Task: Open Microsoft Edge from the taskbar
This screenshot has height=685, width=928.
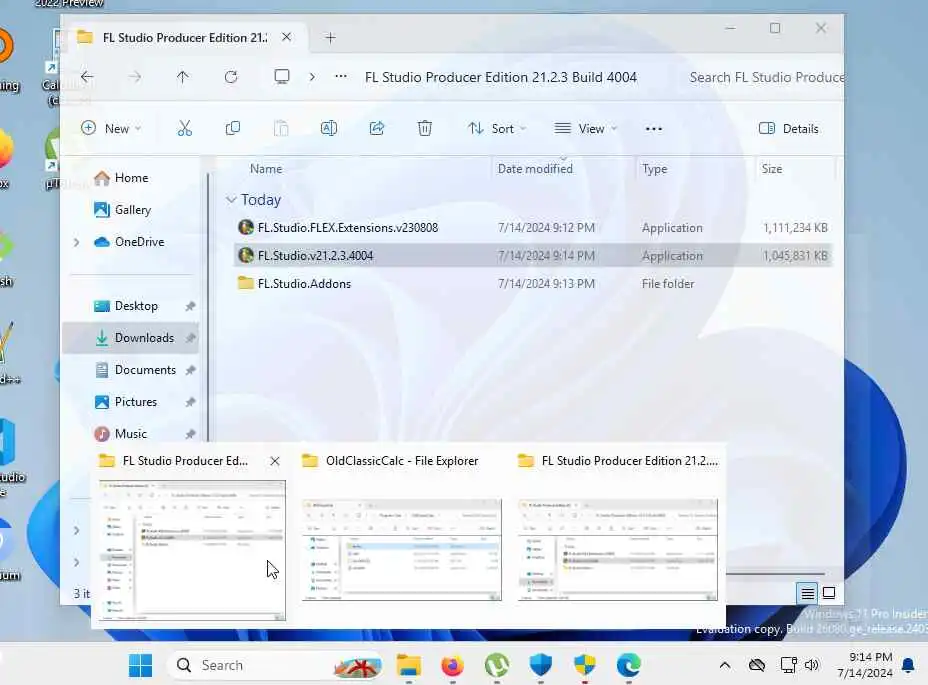Action: coord(629,665)
